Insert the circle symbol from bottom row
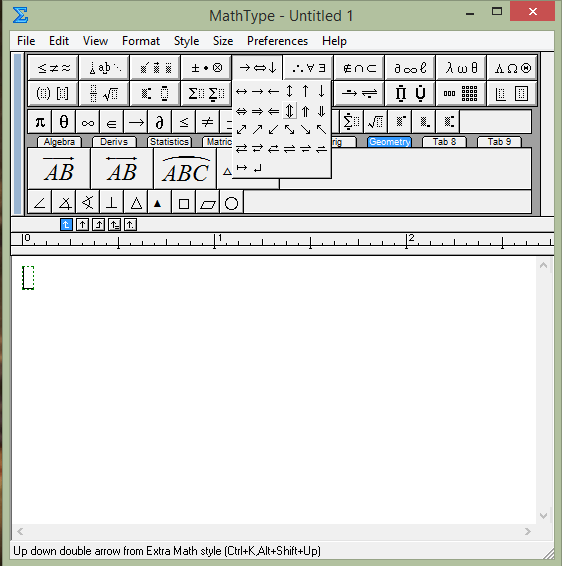The height and width of the screenshot is (566, 562). 231,203
